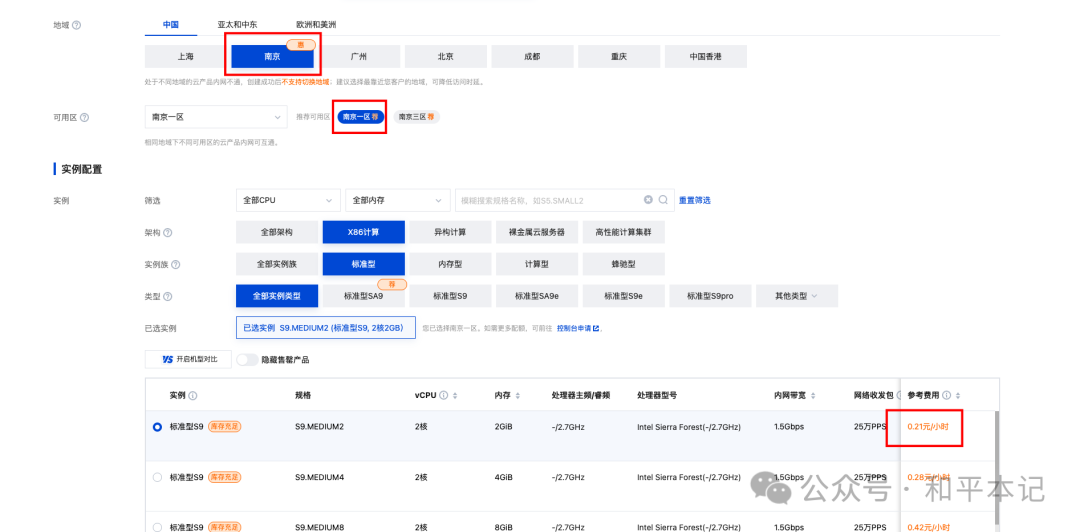1080x532 pixels.
Task: Select the 成都 region
Action: [x=532, y=57]
